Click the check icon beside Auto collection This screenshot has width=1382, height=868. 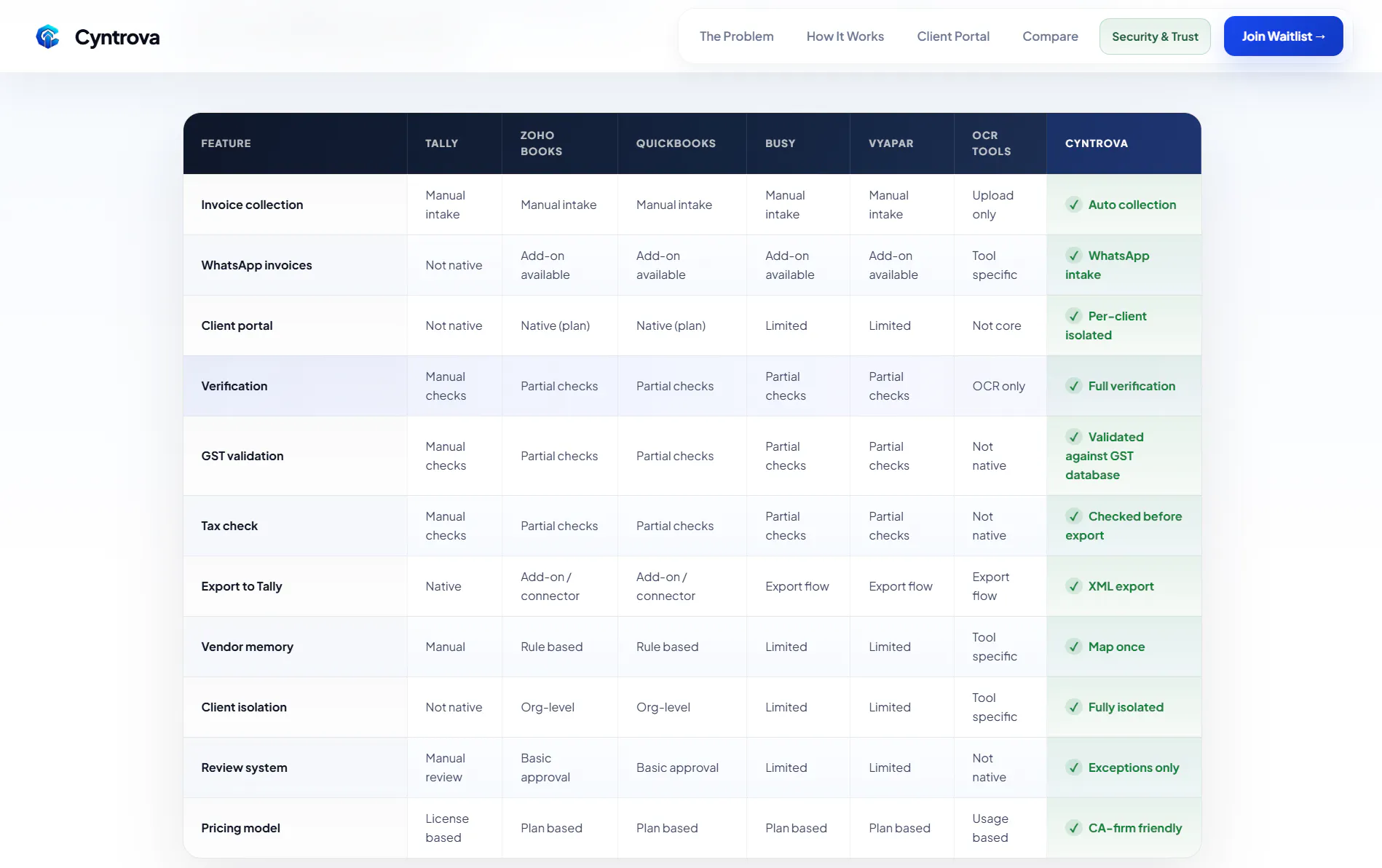1073,205
